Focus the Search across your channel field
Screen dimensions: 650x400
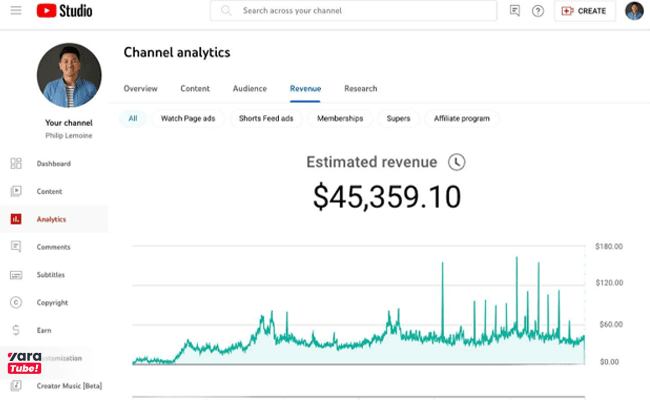pyautogui.click(x=354, y=11)
